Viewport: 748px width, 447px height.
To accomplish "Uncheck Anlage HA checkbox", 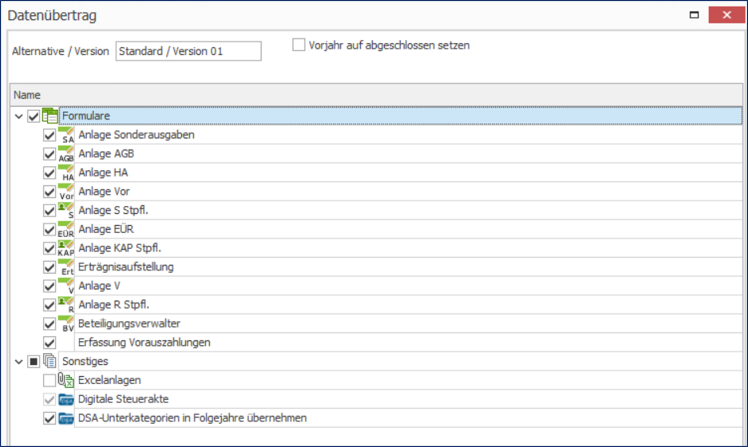I will pos(49,173).
